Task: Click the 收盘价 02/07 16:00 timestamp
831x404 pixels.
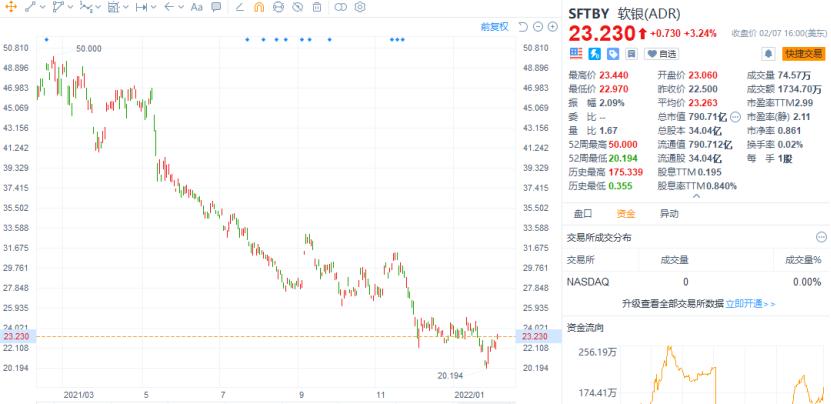Action: point(779,33)
